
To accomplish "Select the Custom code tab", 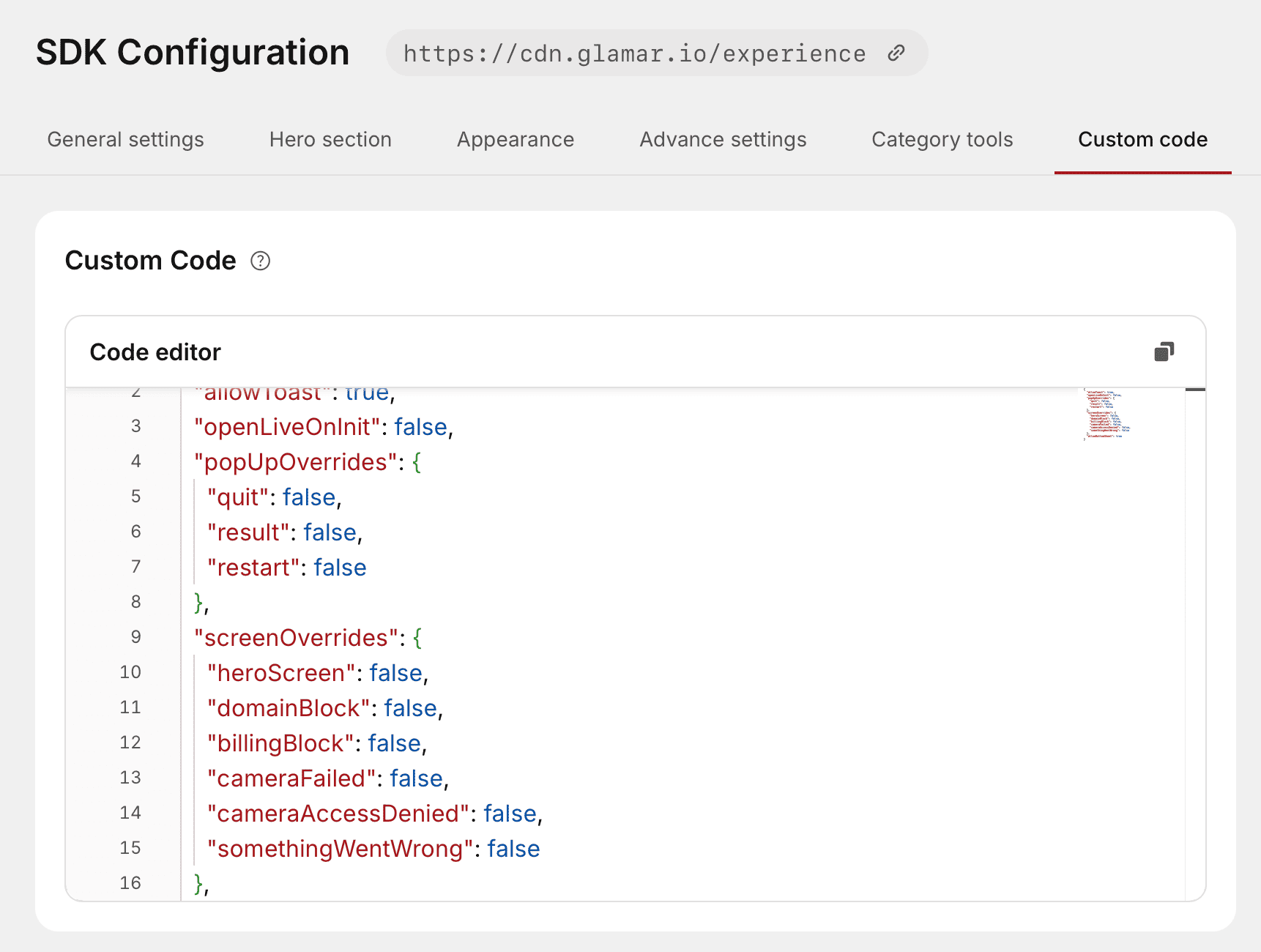I will click(x=1142, y=139).
